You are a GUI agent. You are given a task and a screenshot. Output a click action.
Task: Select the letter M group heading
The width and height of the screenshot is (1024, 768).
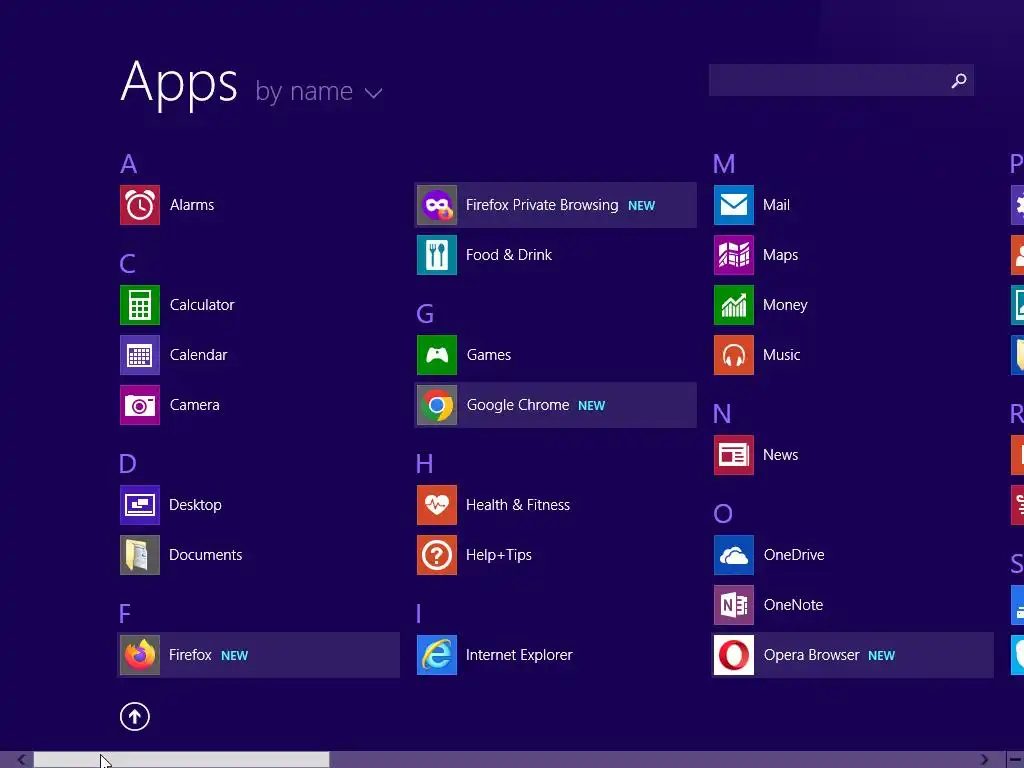pyautogui.click(x=724, y=164)
